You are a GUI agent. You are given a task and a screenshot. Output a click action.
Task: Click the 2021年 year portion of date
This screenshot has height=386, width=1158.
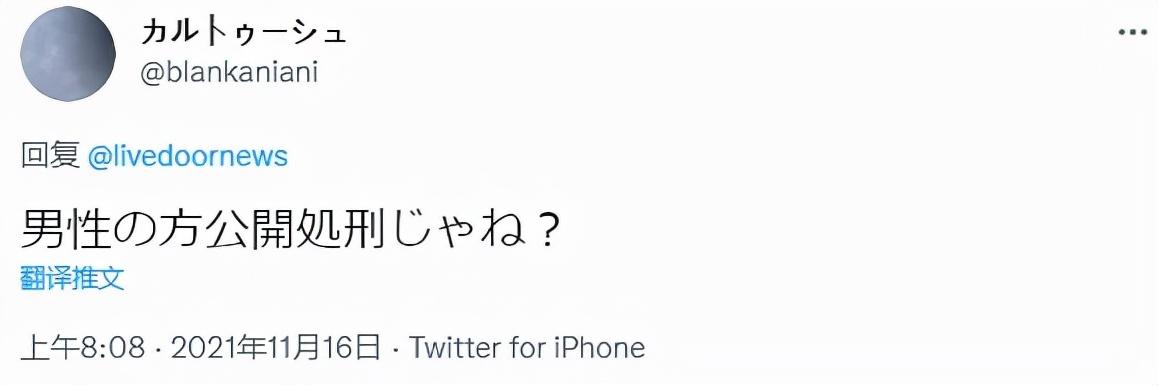[212, 348]
